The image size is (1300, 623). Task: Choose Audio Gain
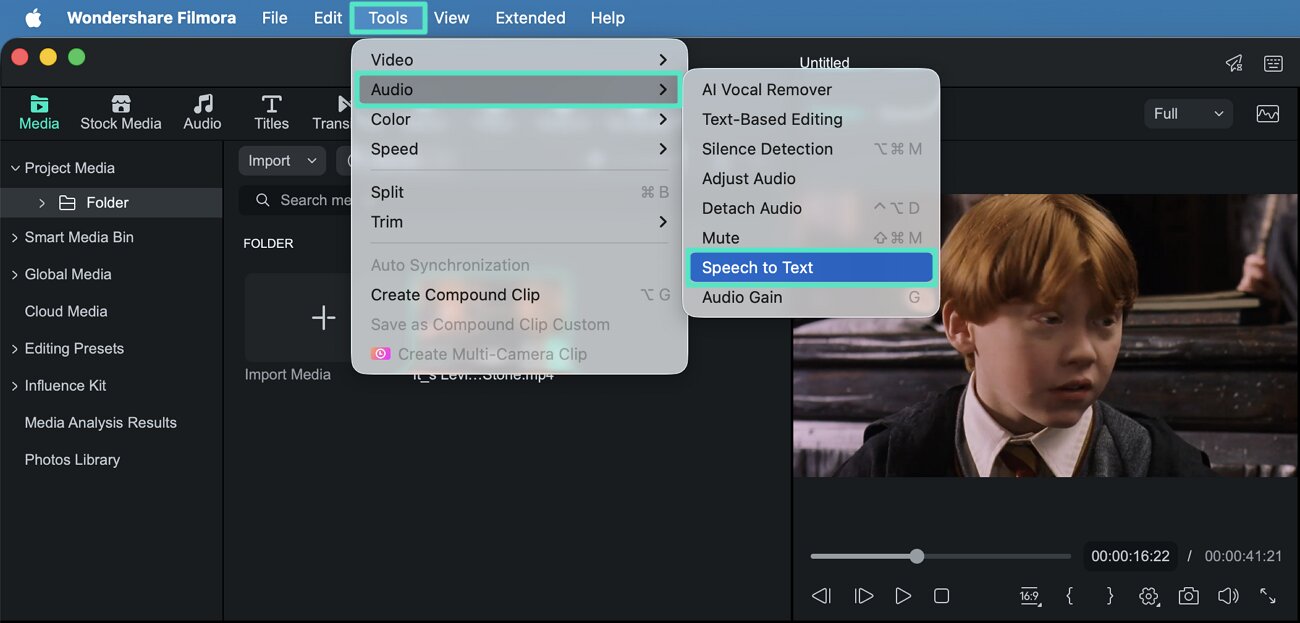pos(811,297)
